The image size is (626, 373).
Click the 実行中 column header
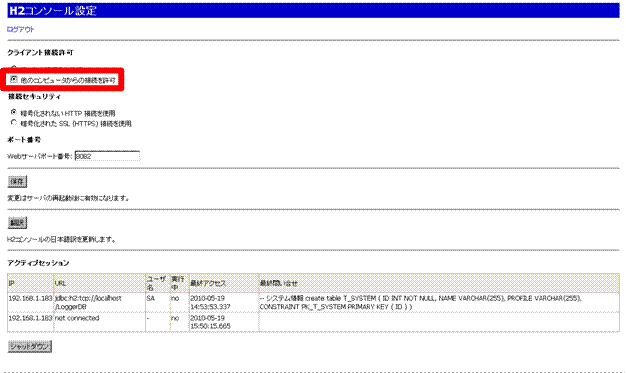(x=179, y=283)
